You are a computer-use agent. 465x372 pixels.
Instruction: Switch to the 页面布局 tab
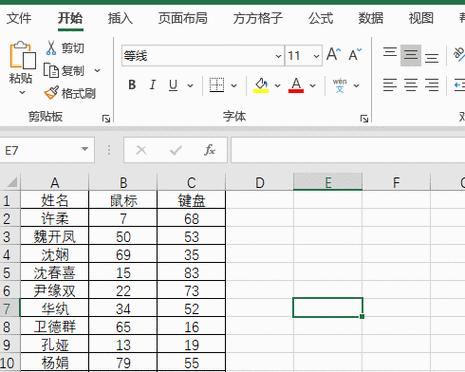pos(183,18)
